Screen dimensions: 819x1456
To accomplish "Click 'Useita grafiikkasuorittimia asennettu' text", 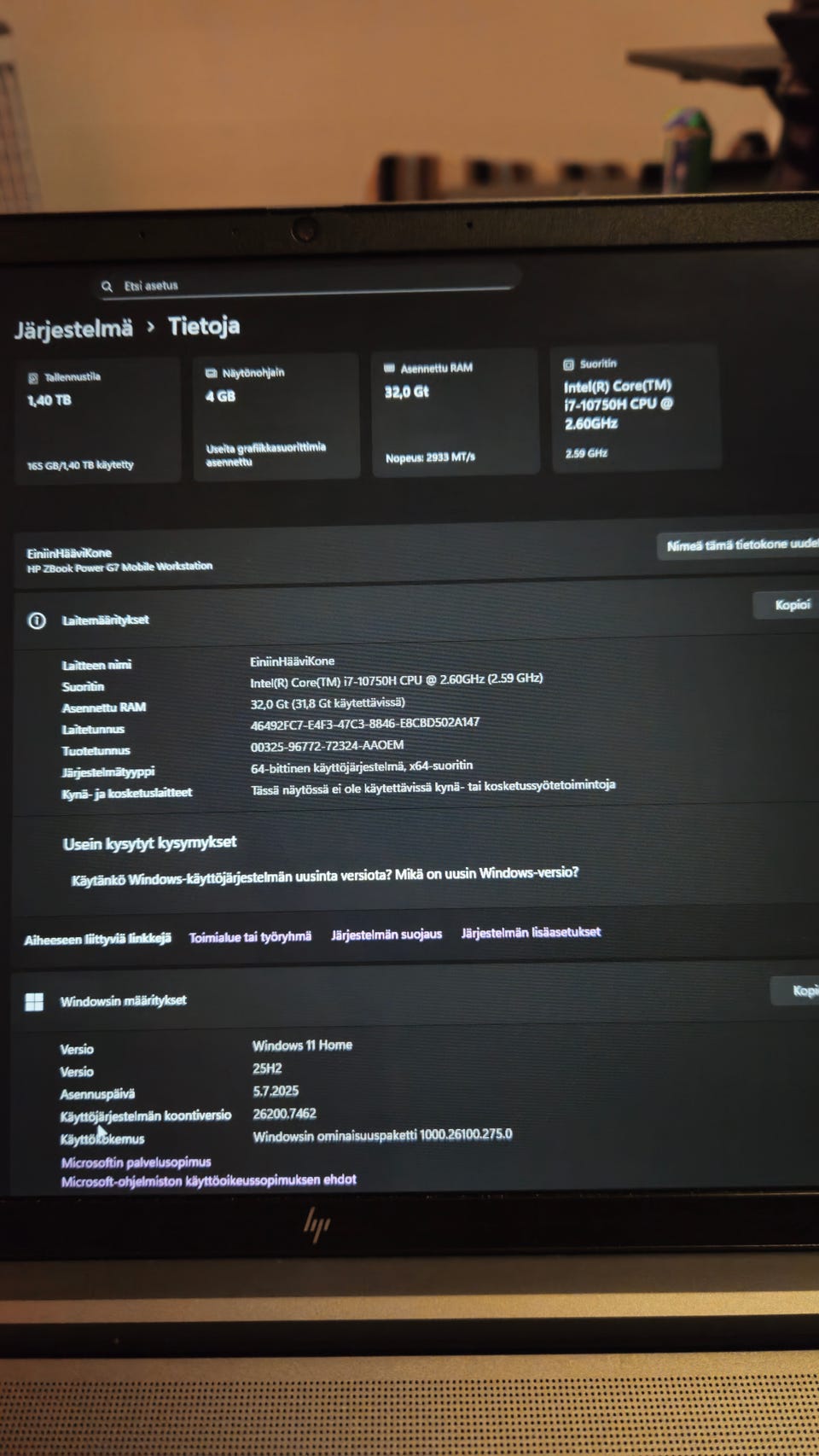I will (265, 454).
